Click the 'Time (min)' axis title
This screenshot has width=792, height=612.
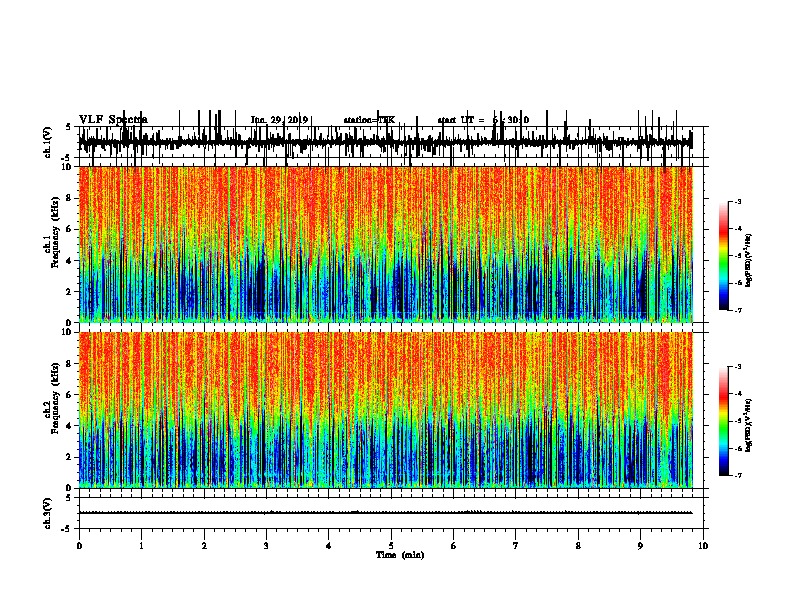pyautogui.click(x=400, y=555)
